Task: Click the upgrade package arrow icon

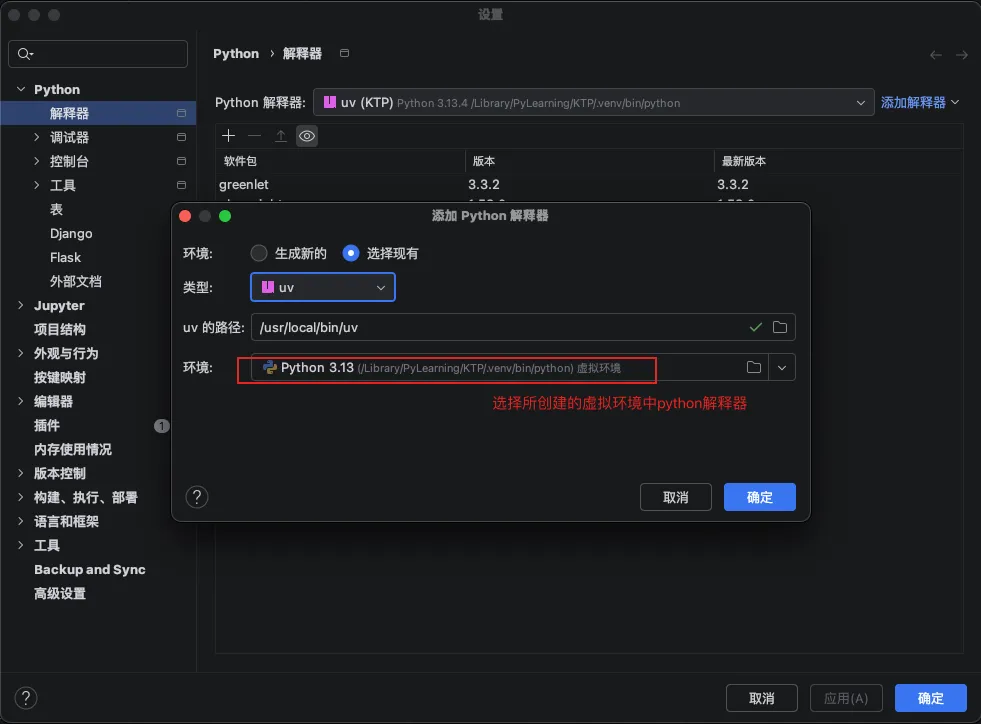Action: (x=281, y=136)
